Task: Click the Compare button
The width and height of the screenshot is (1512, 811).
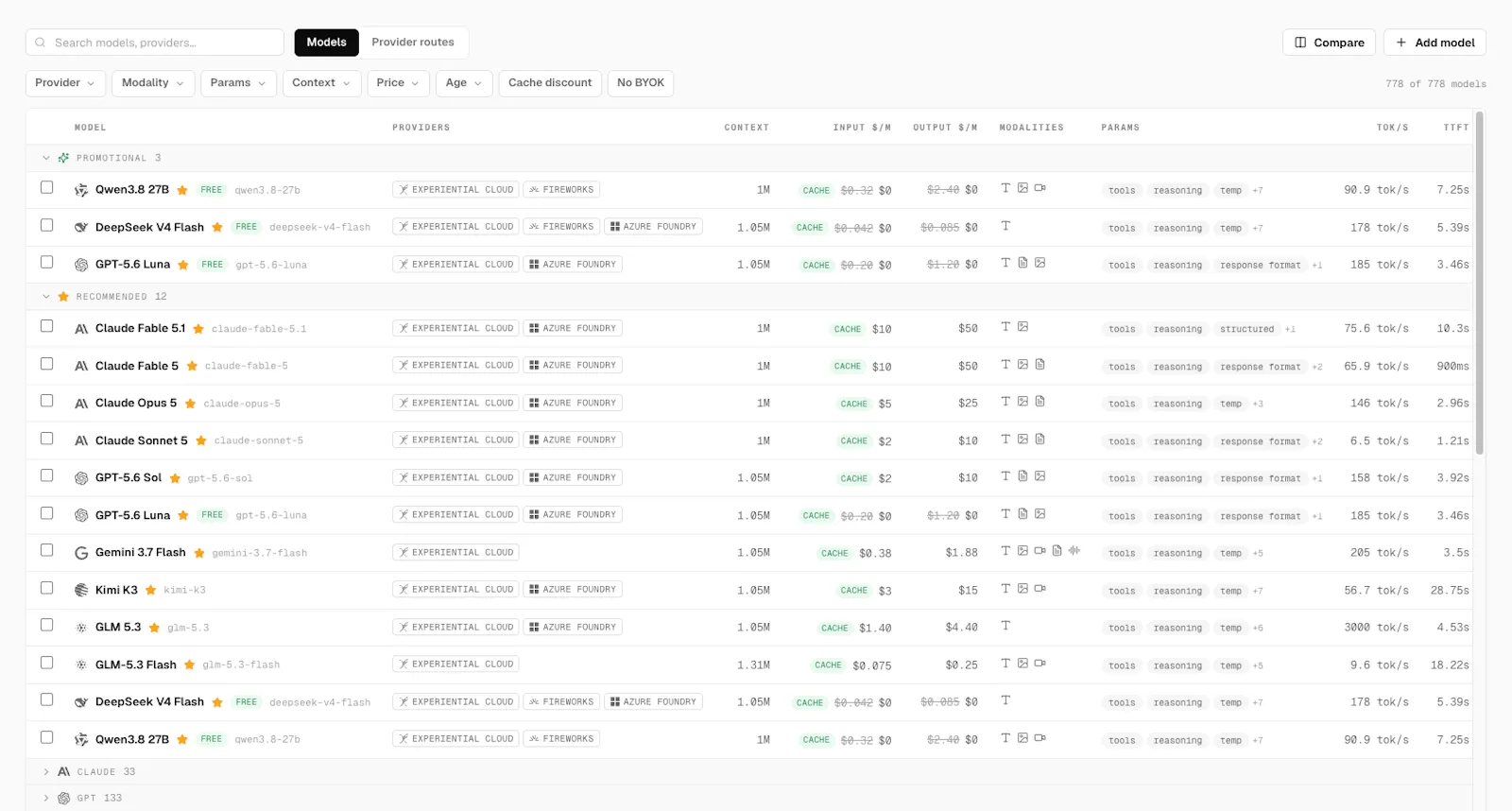Action: pos(1329,43)
